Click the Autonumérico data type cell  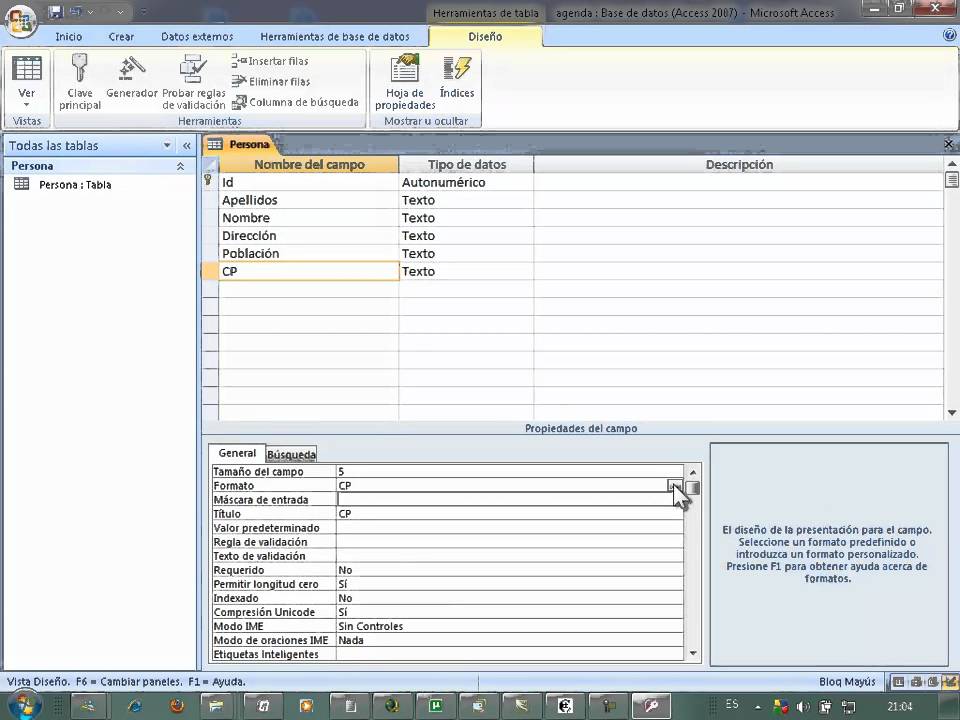pos(466,182)
